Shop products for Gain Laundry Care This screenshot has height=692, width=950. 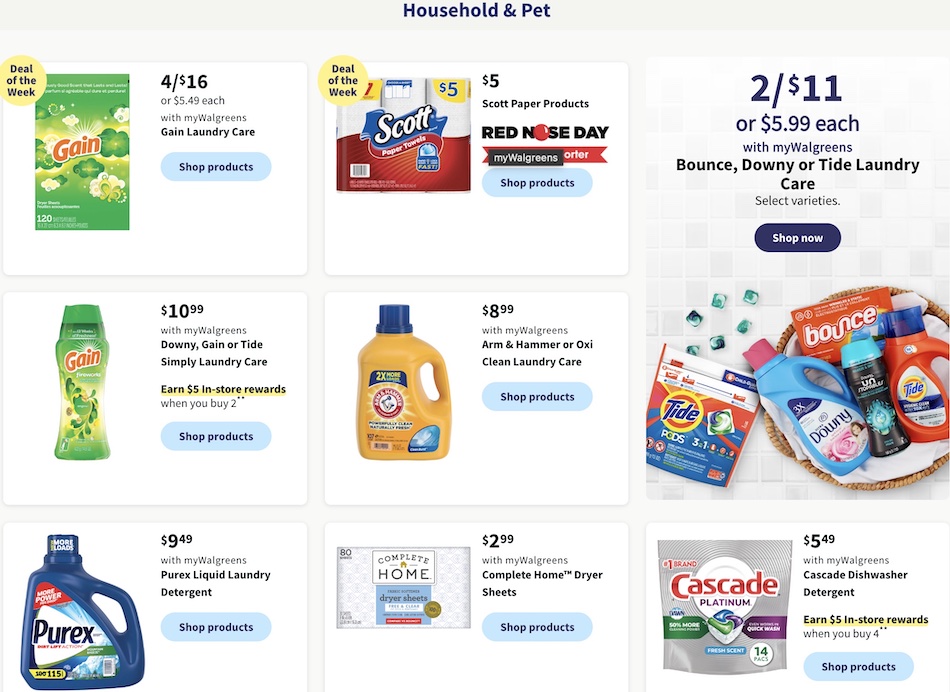click(x=216, y=167)
